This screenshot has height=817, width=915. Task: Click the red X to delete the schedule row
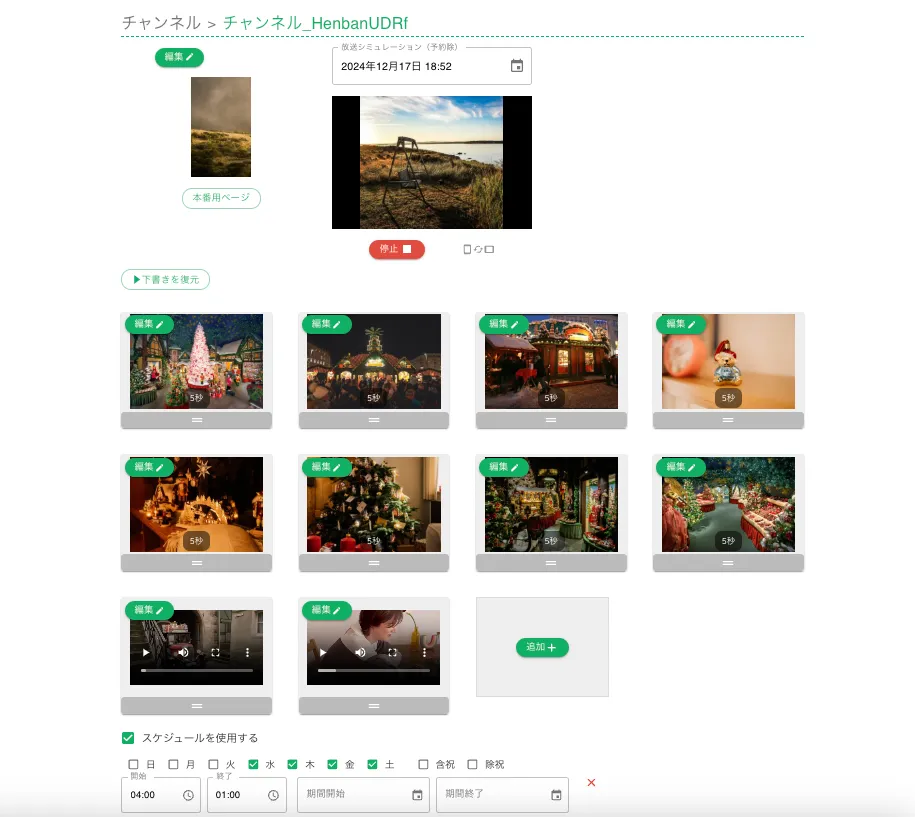point(591,782)
